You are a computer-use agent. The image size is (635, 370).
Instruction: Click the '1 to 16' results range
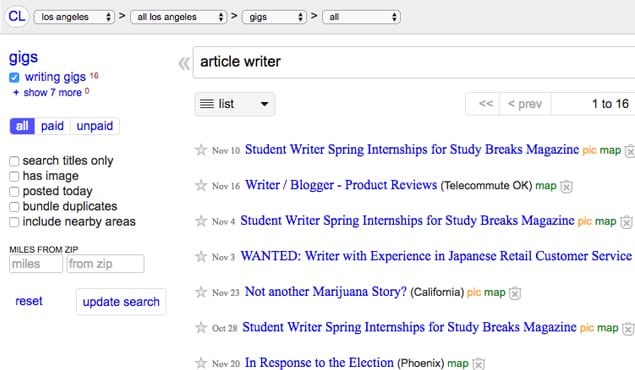[x=610, y=104]
